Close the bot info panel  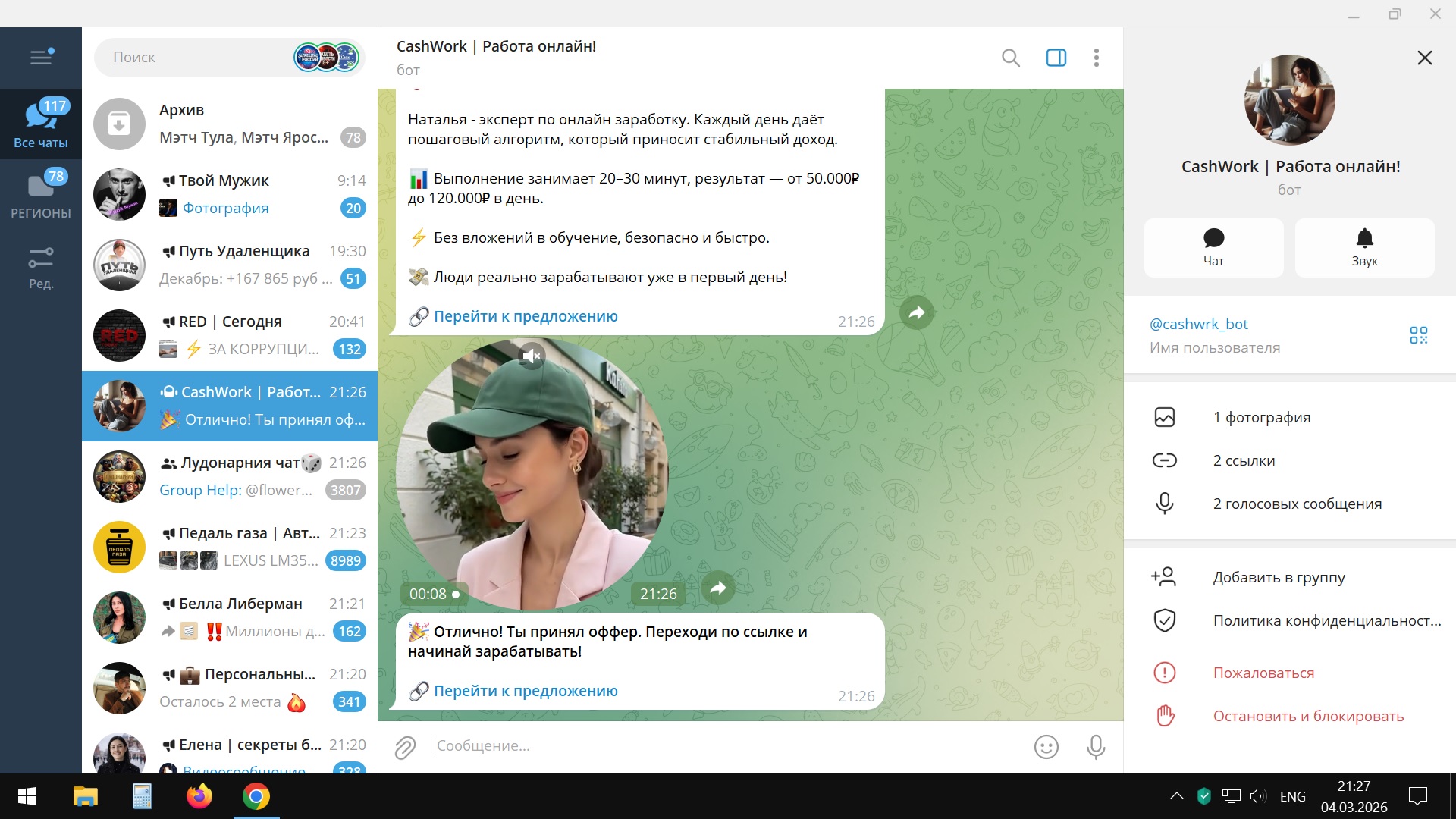click(x=1424, y=58)
